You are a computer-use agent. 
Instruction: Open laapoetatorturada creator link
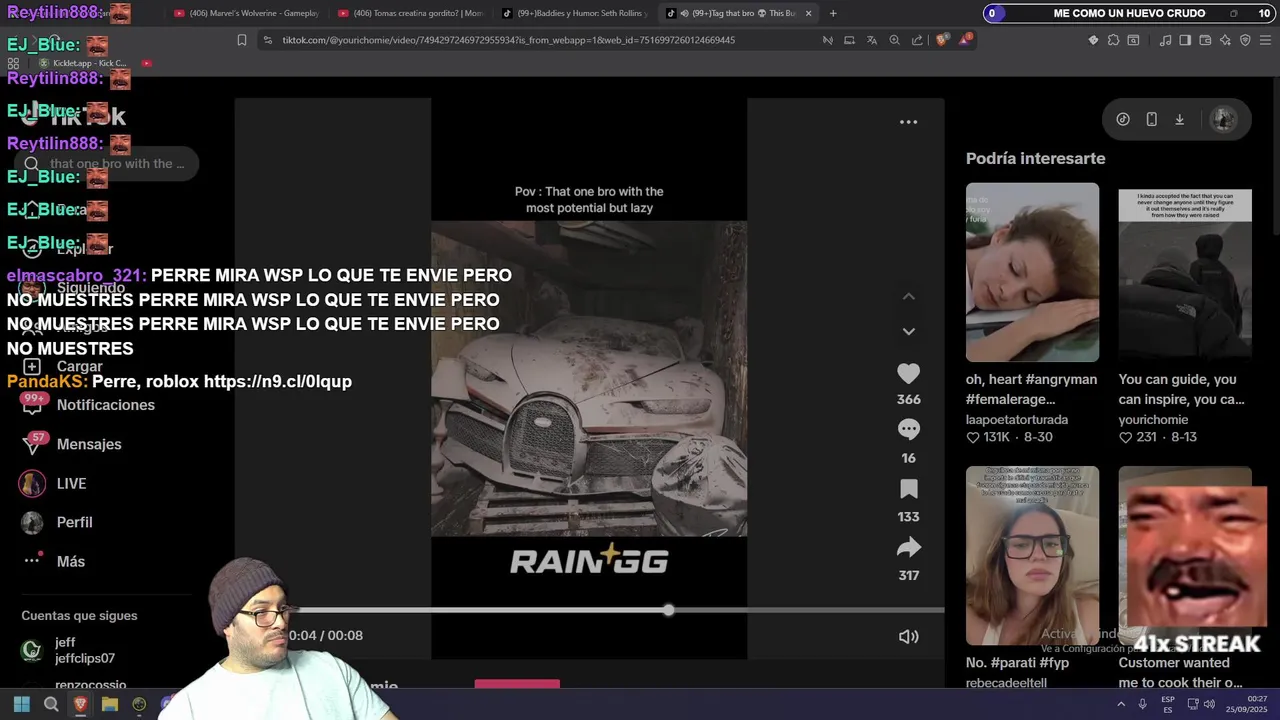(x=1017, y=420)
